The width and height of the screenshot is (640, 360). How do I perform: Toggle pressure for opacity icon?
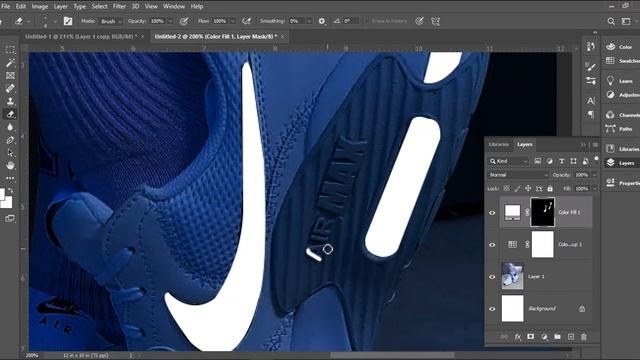184,21
